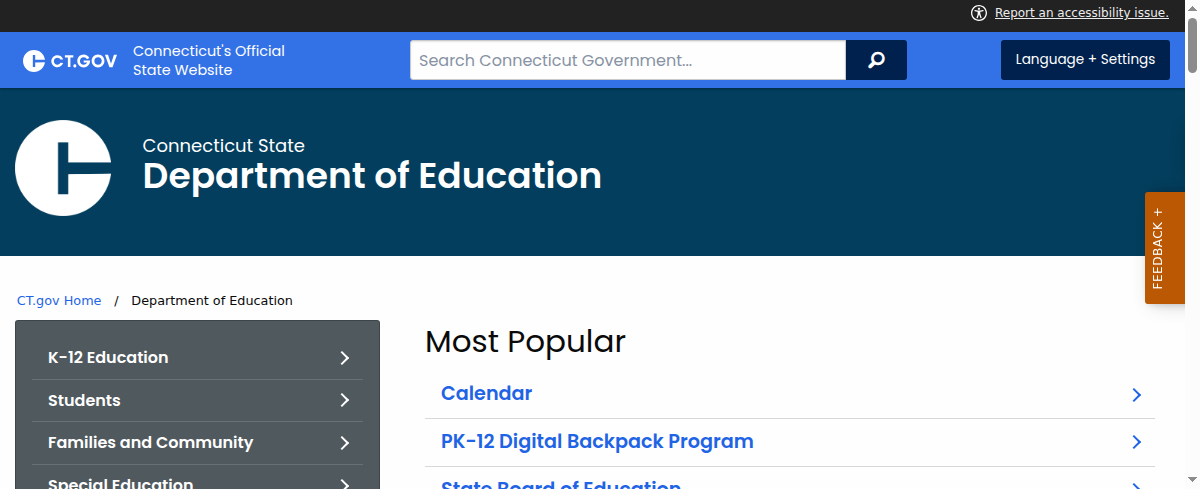Click the arrow beside PK-12 Digital Backpack Program
This screenshot has height=489, width=1200.
coord(1136,442)
